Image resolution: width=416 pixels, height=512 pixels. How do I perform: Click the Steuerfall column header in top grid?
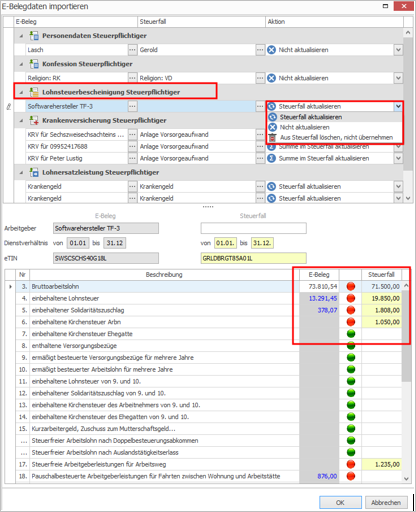(x=201, y=22)
